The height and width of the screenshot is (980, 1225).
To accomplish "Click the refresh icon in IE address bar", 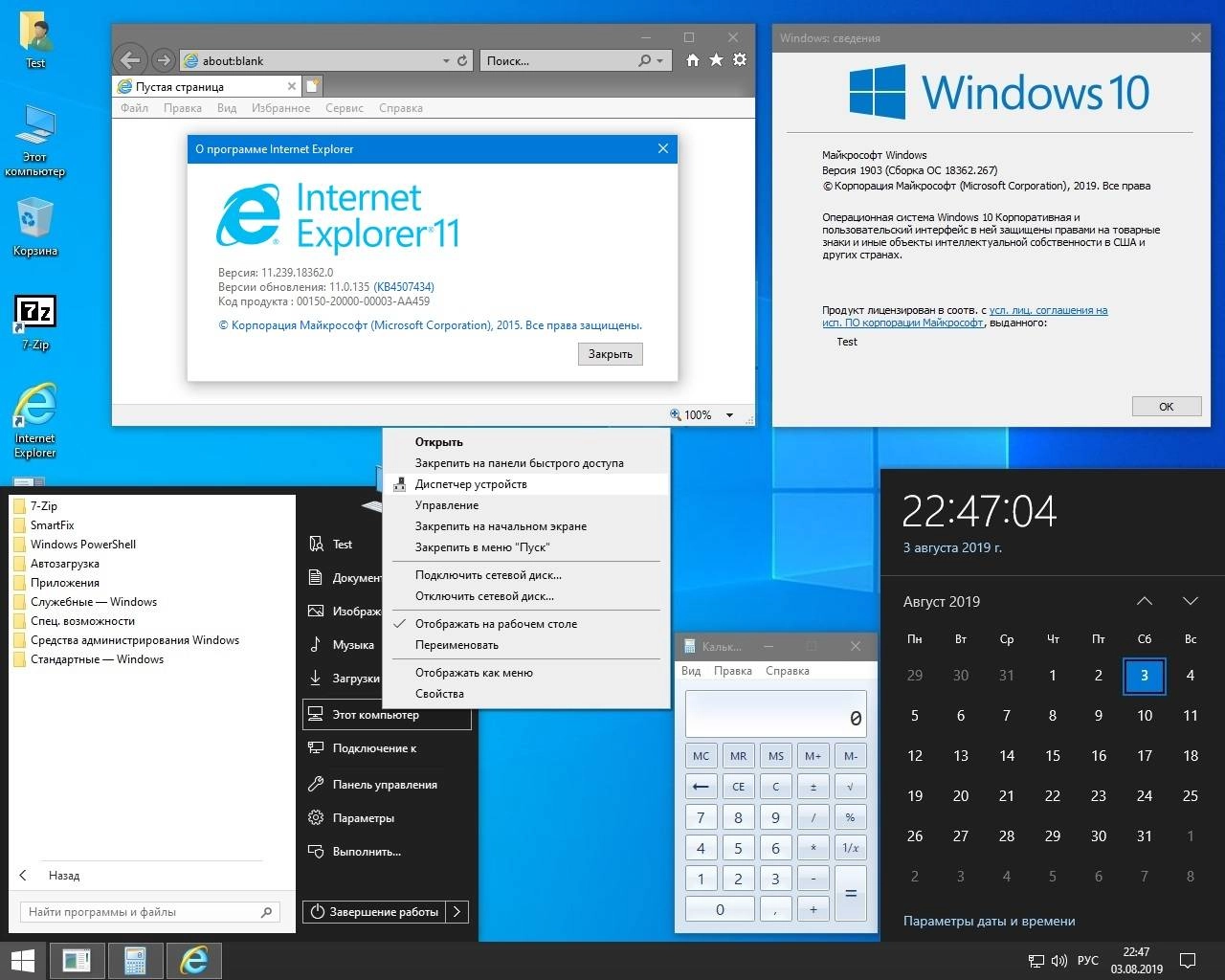I will pyautogui.click(x=462, y=60).
